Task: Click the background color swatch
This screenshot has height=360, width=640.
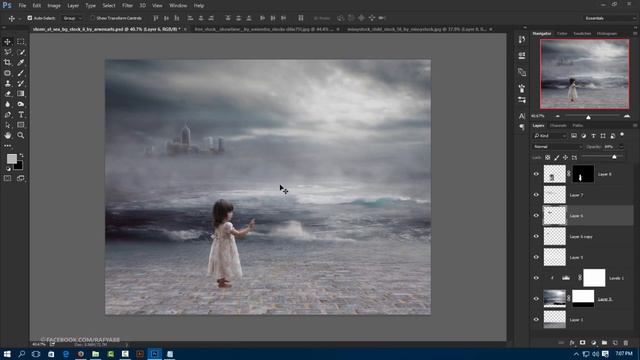Action: (x=19, y=166)
